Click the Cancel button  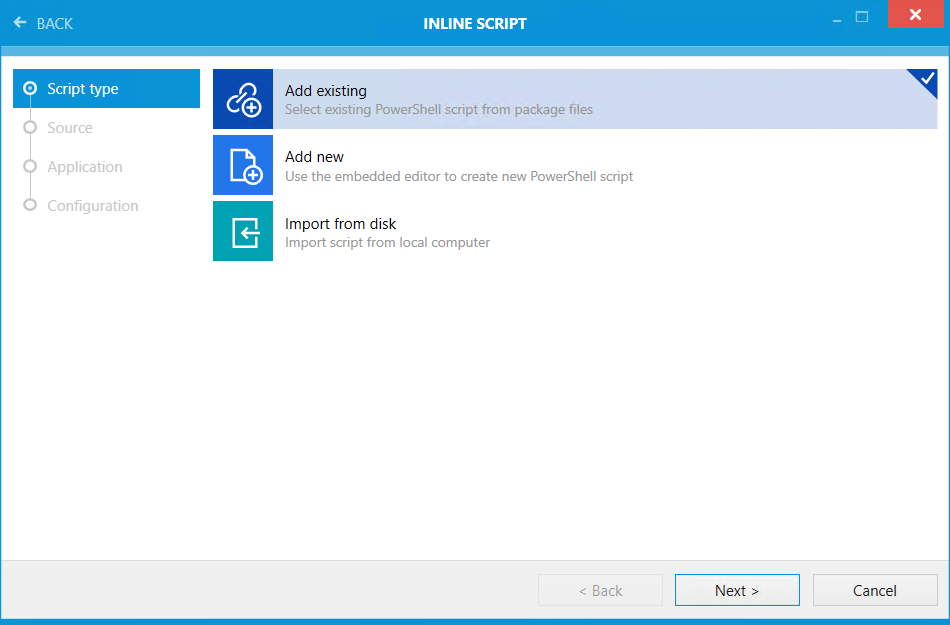(874, 590)
